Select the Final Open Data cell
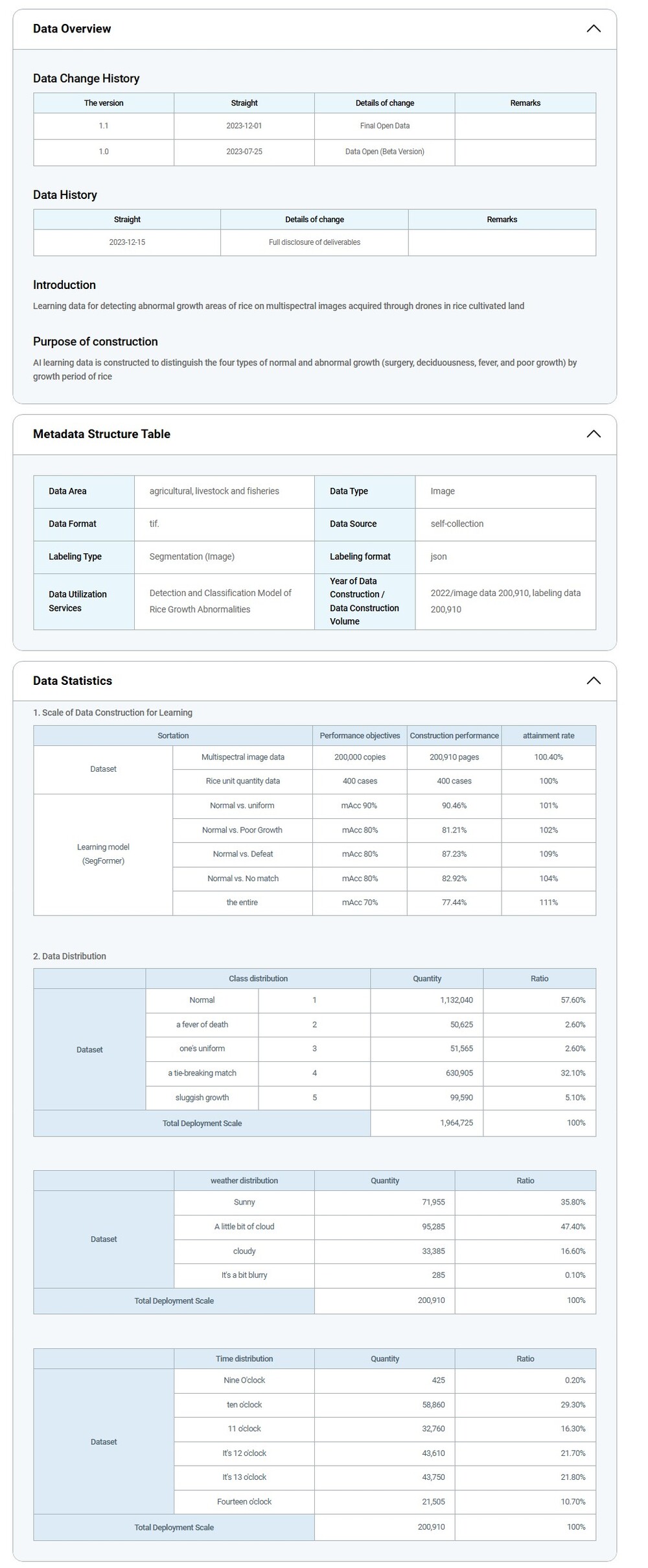 384,126
